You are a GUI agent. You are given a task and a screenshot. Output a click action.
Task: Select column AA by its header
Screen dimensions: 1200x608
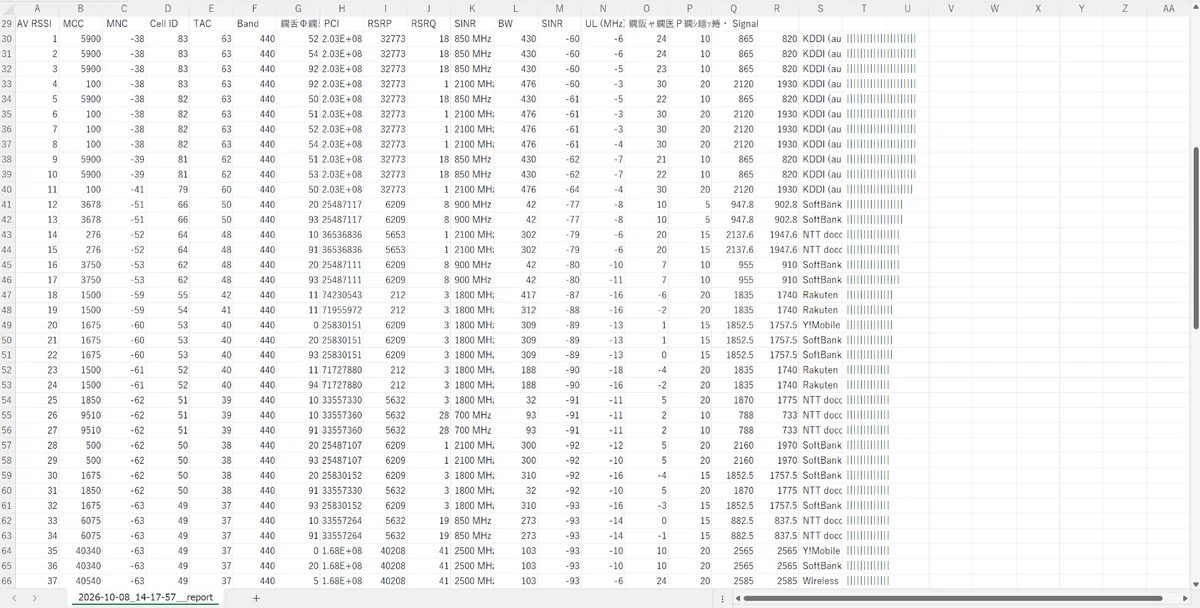pos(1168,8)
